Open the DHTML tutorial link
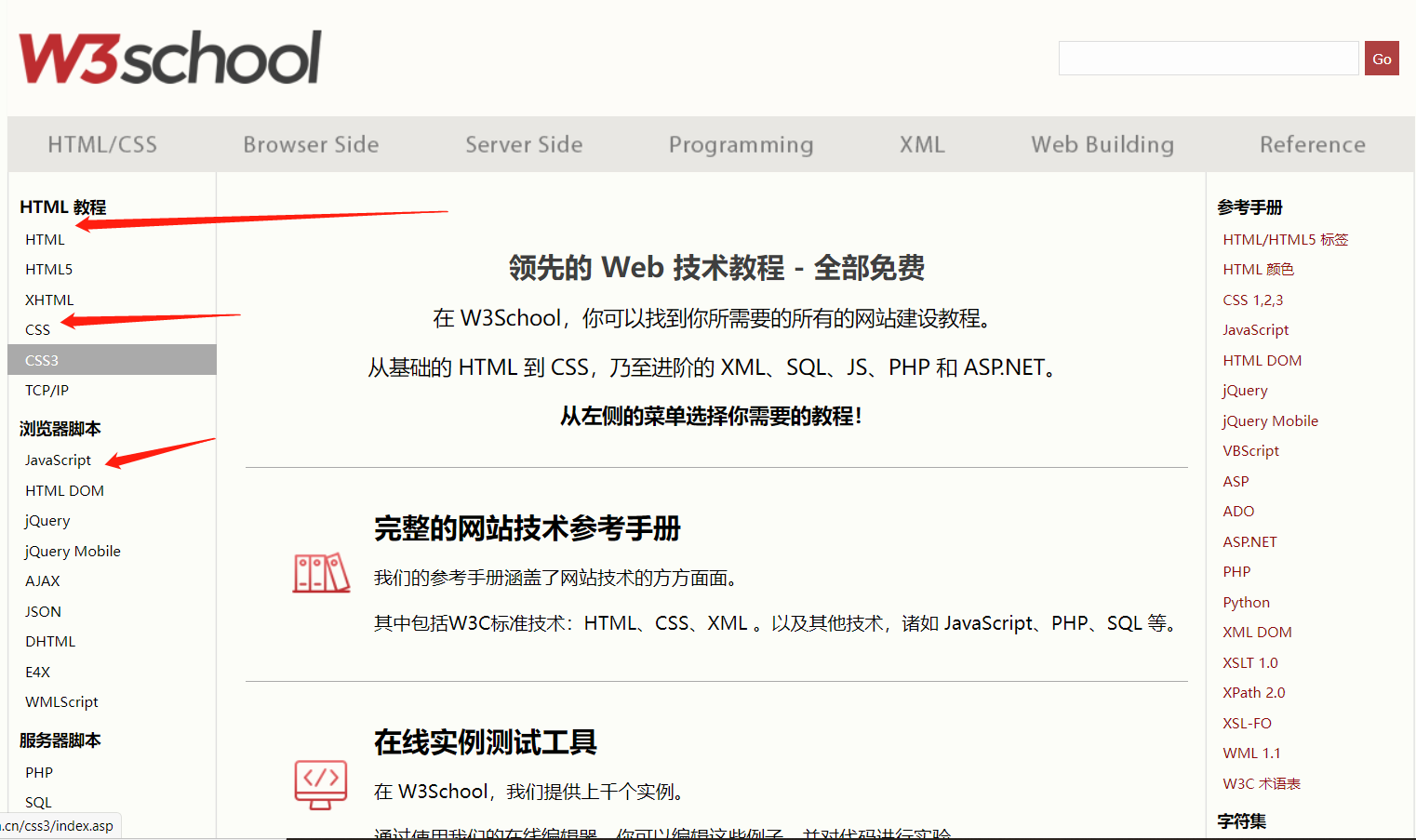This screenshot has height=840, width=1416. point(50,641)
